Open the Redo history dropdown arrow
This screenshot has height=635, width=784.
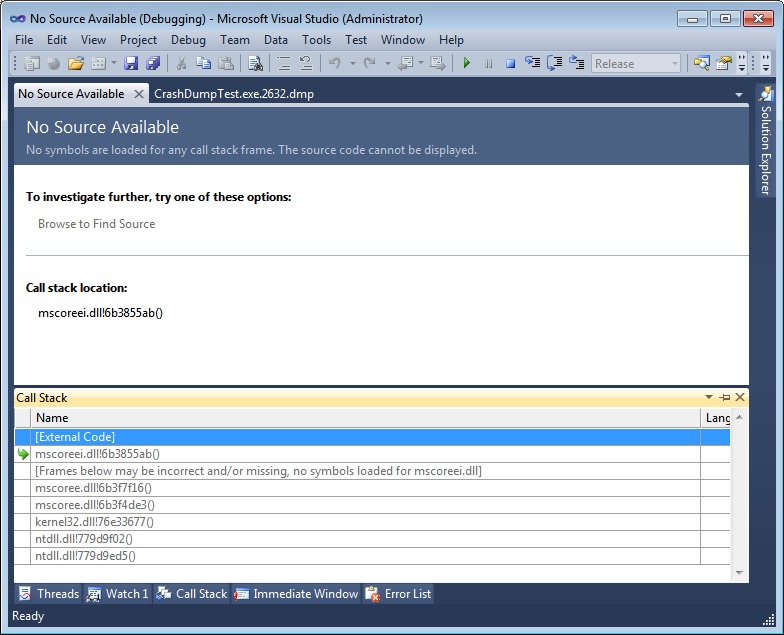pyautogui.click(x=388, y=64)
